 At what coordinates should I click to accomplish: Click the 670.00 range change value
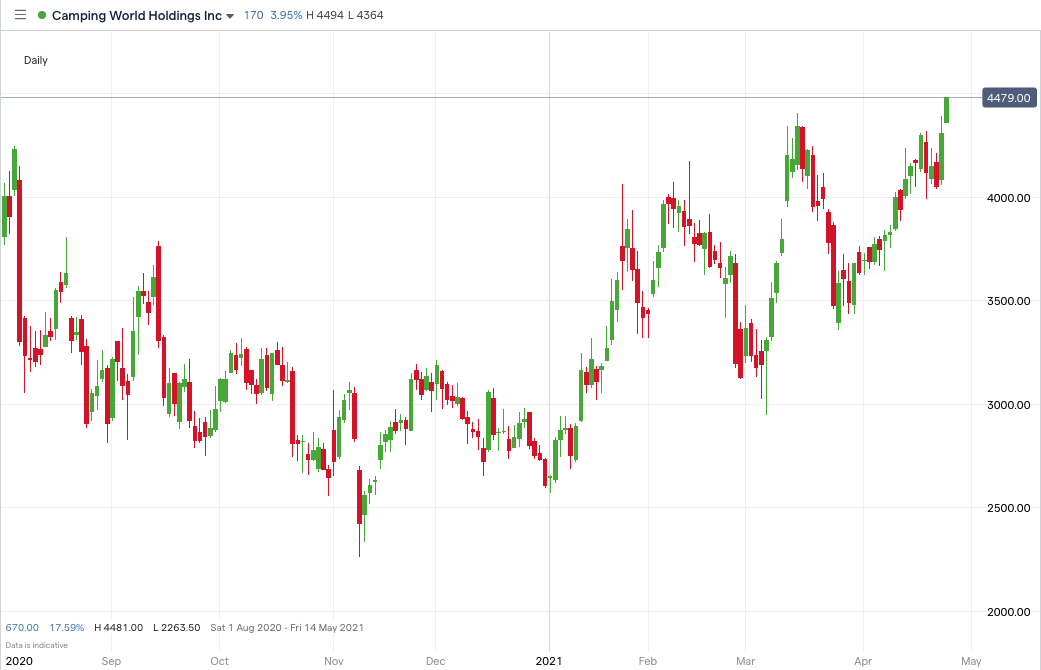point(22,627)
